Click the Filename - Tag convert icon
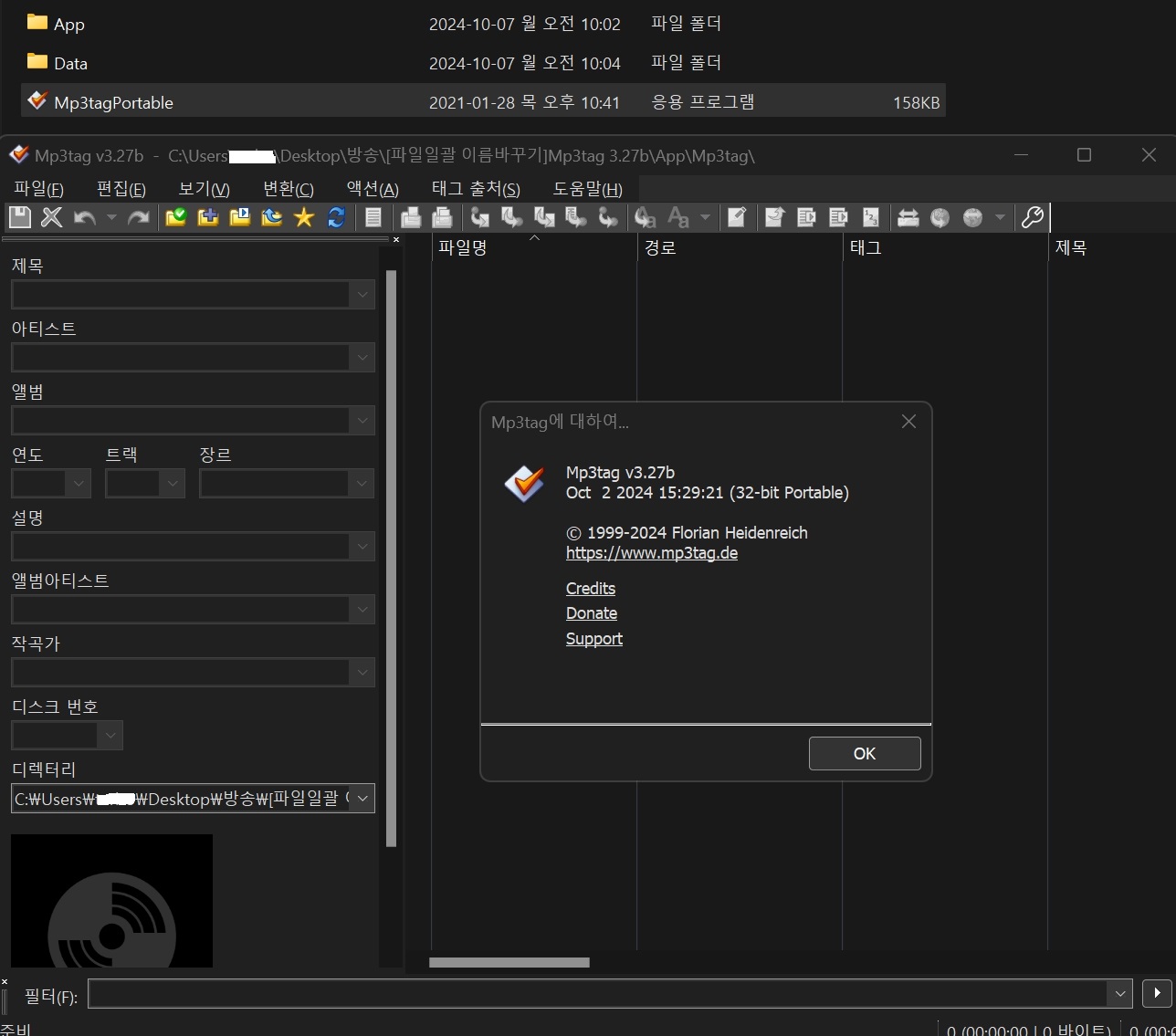The width and height of the screenshot is (1176, 1036). pyautogui.click(x=512, y=217)
